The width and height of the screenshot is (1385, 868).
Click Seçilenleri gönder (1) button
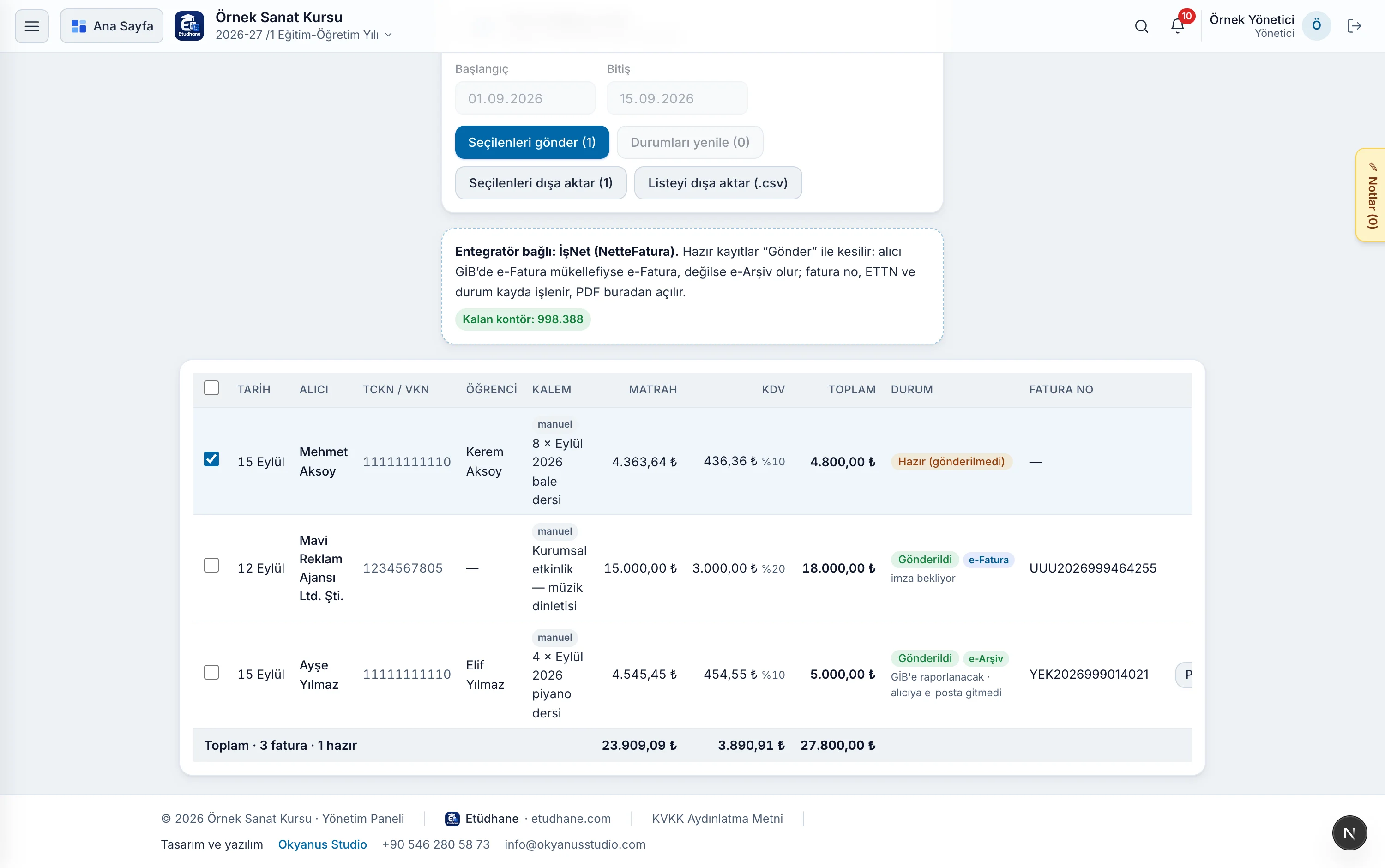532,142
